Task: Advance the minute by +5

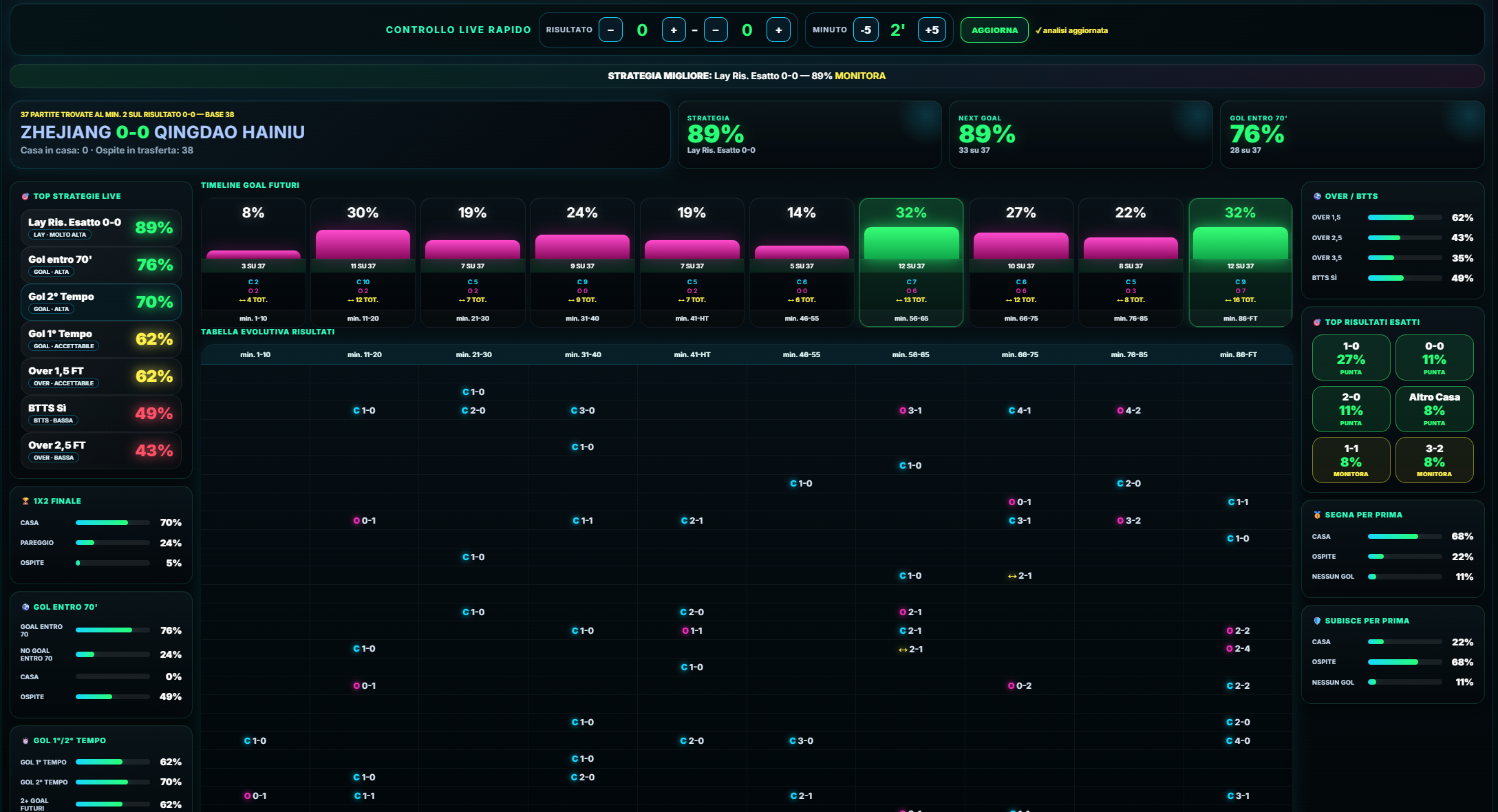Action: 932,30
